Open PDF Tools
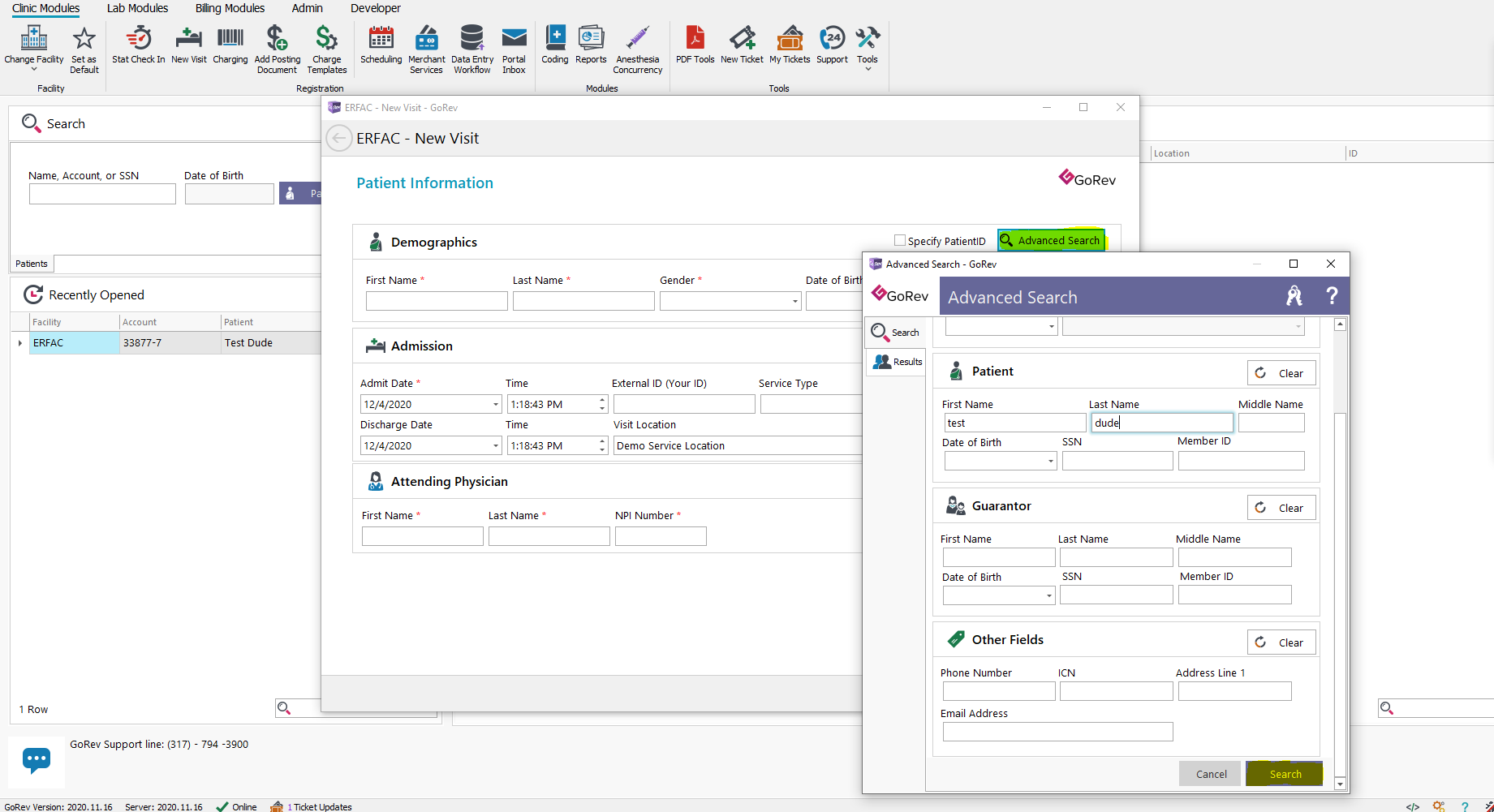 (695, 45)
